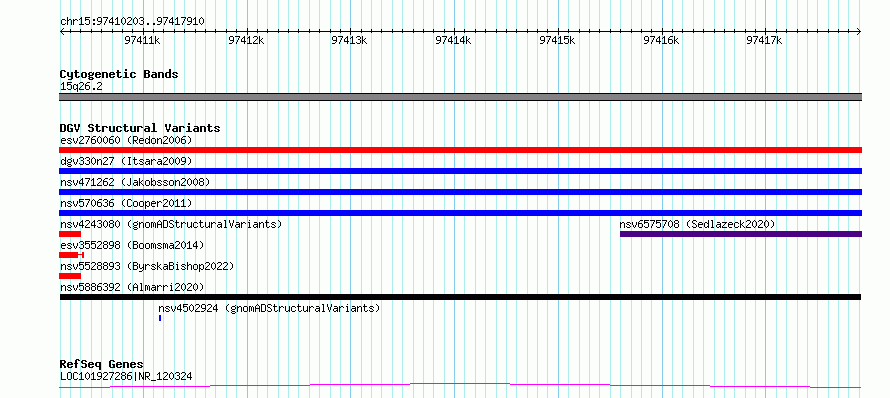This screenshot has width=890, height=398.
Task: Click the 97416k ruler tick label
Action: point(661,40)
